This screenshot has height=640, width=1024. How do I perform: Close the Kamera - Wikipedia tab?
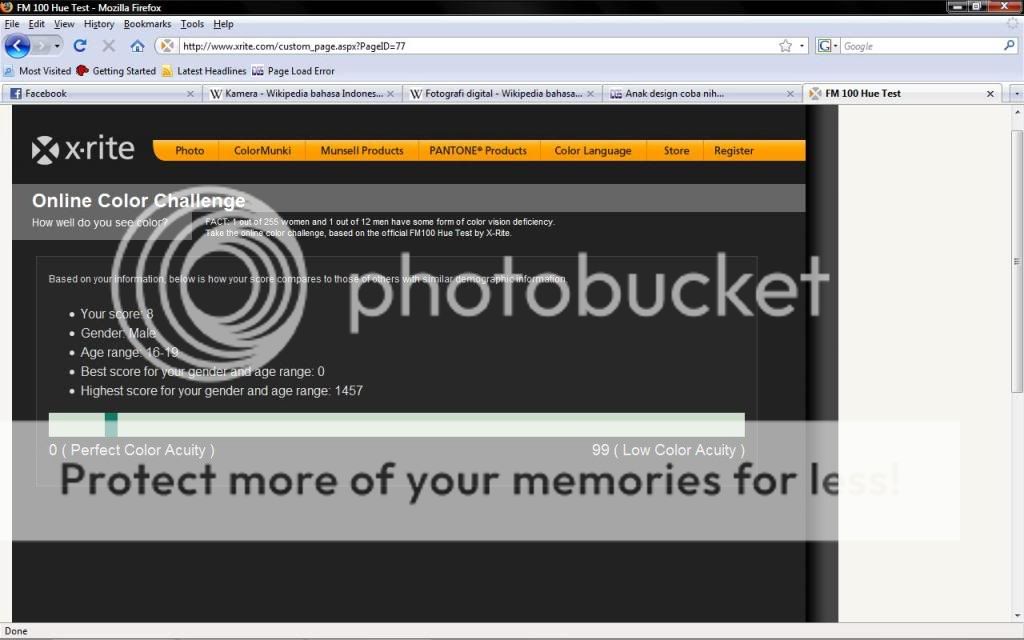(390, 94)
